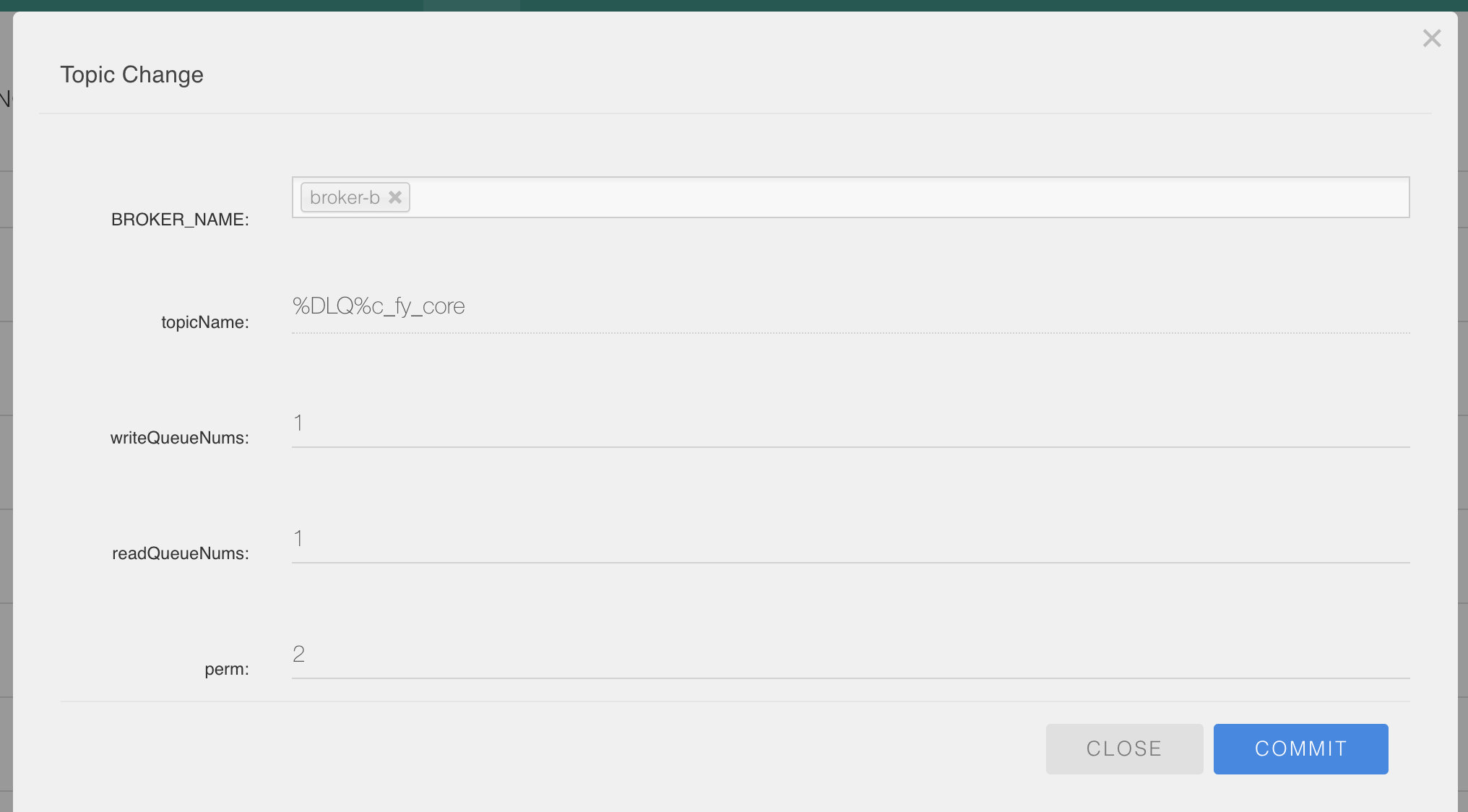Select the broker-b tag text
Viewport: 1468px width, 812px height.
[x=345, y=197]
